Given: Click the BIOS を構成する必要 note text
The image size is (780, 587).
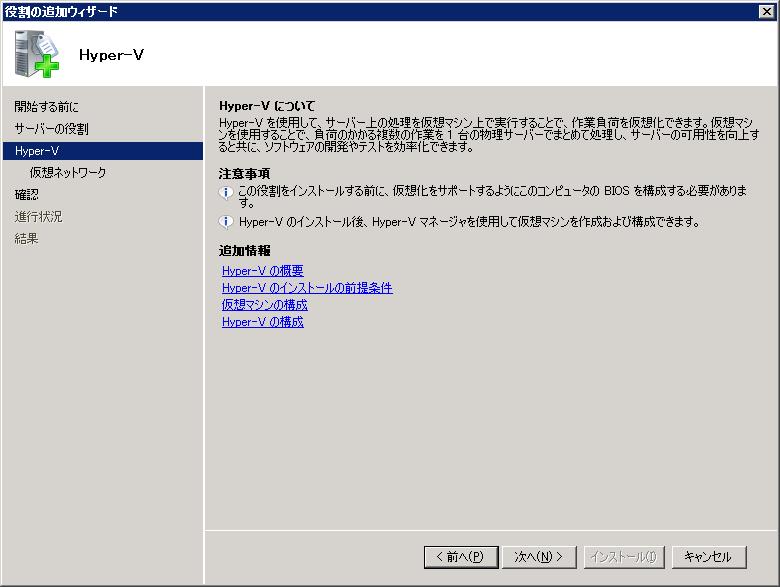Looking at the screenshot, I should tap(492, 196).
